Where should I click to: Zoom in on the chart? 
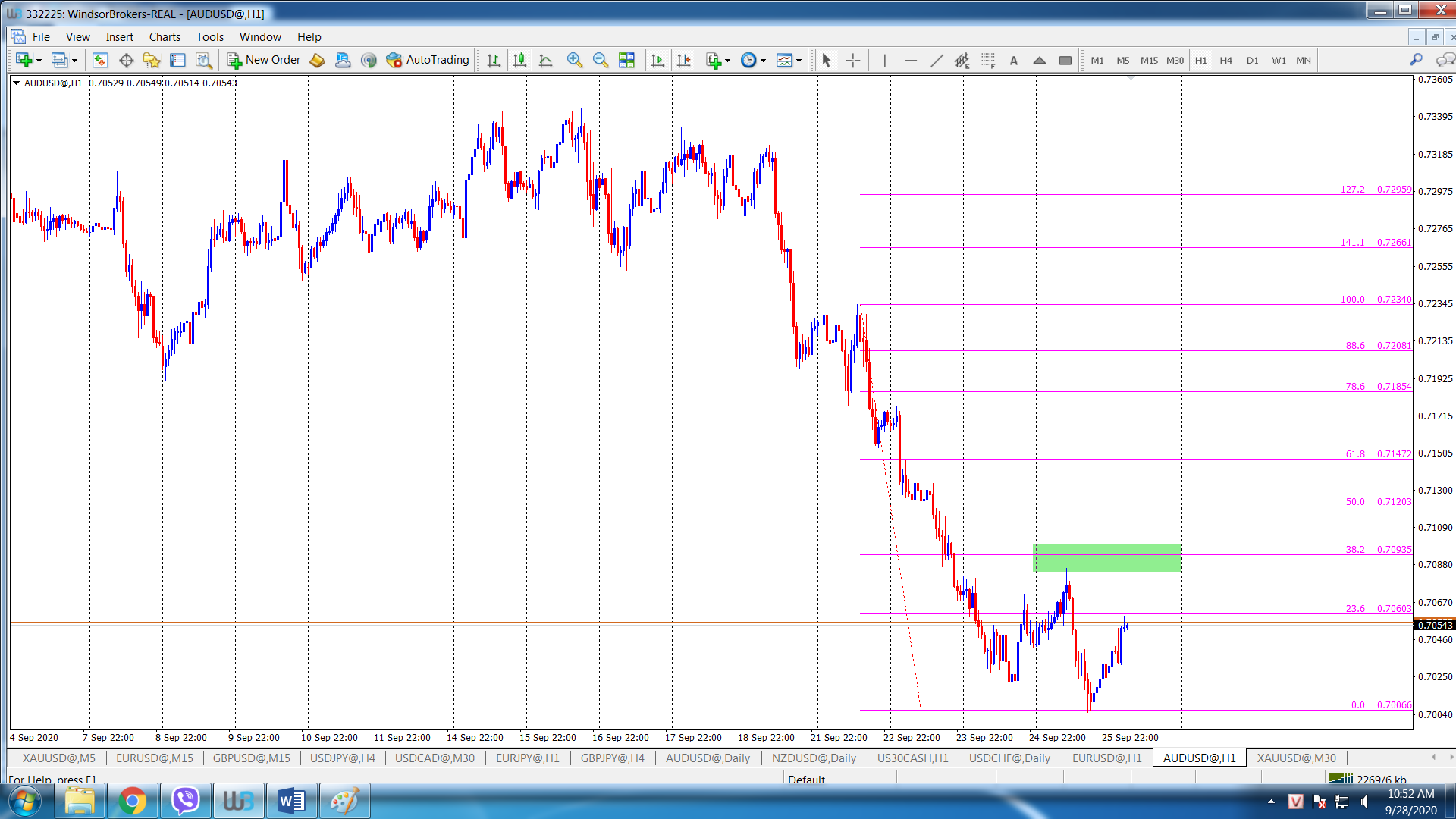pos(575,60)
